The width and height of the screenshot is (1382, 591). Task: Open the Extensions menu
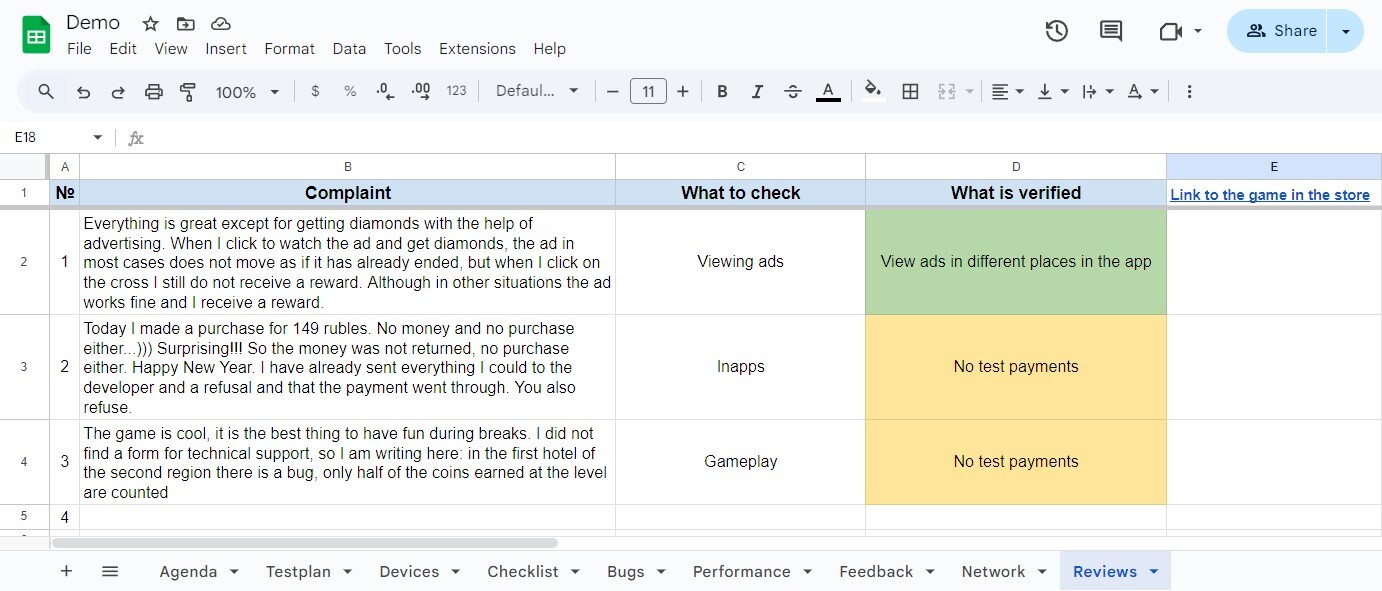pos(477,48)
